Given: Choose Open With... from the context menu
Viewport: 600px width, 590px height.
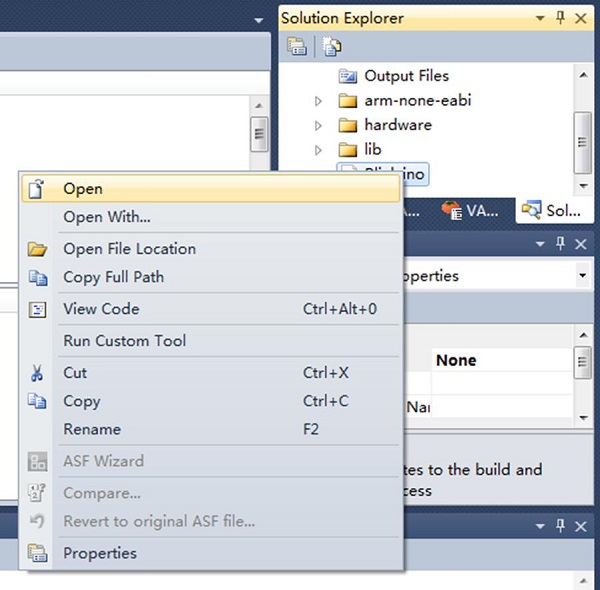Looking at the screenshot, I should (x=107, y=217).
